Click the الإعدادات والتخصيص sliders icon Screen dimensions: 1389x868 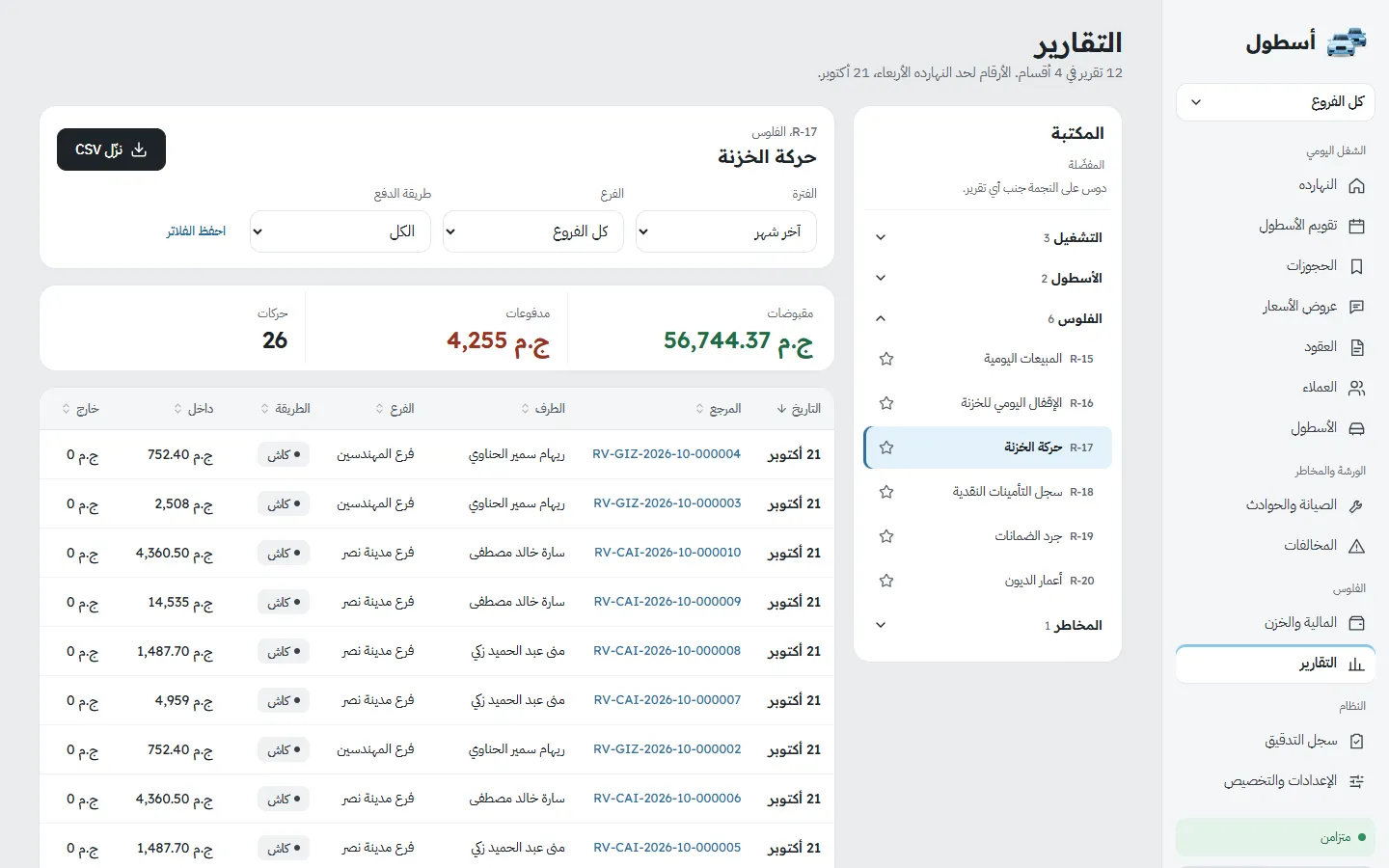(x=1356, y=781)
